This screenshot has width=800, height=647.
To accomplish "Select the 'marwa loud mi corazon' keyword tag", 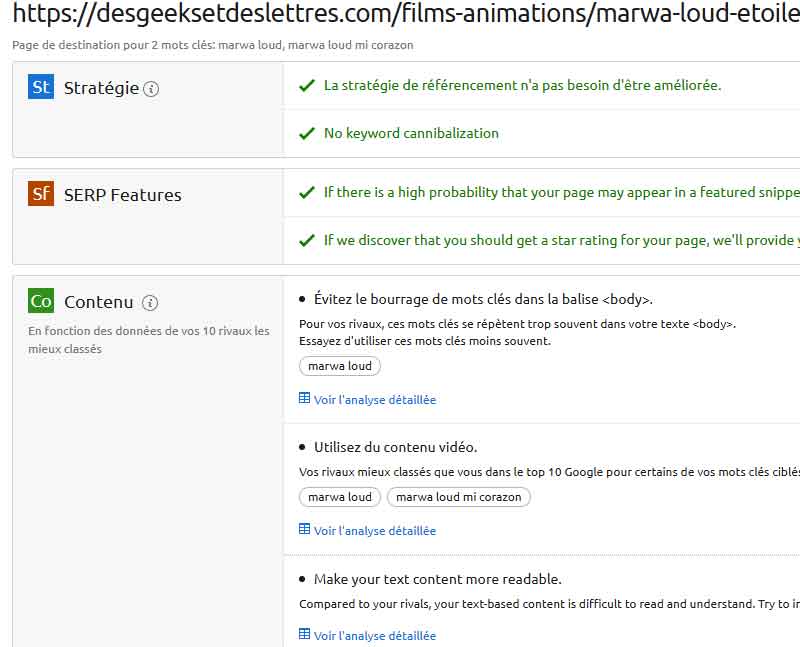I will pyautogui.click(x=459, y=497).
